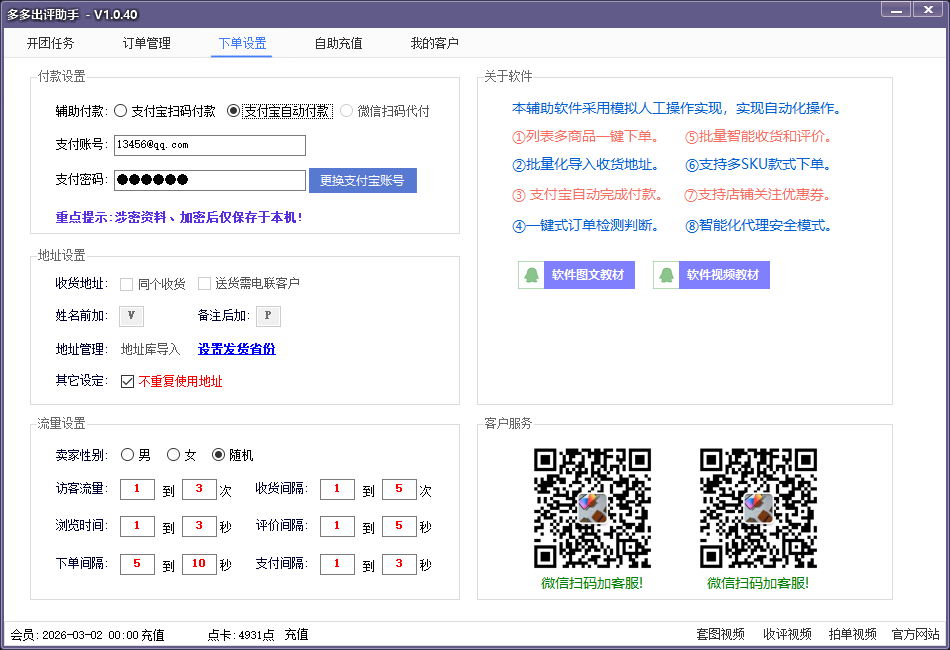The width and height of the screenshot is (950, 650).
Task: Click the 更换支付宝账号 button
Action: [x=362, y=180]
